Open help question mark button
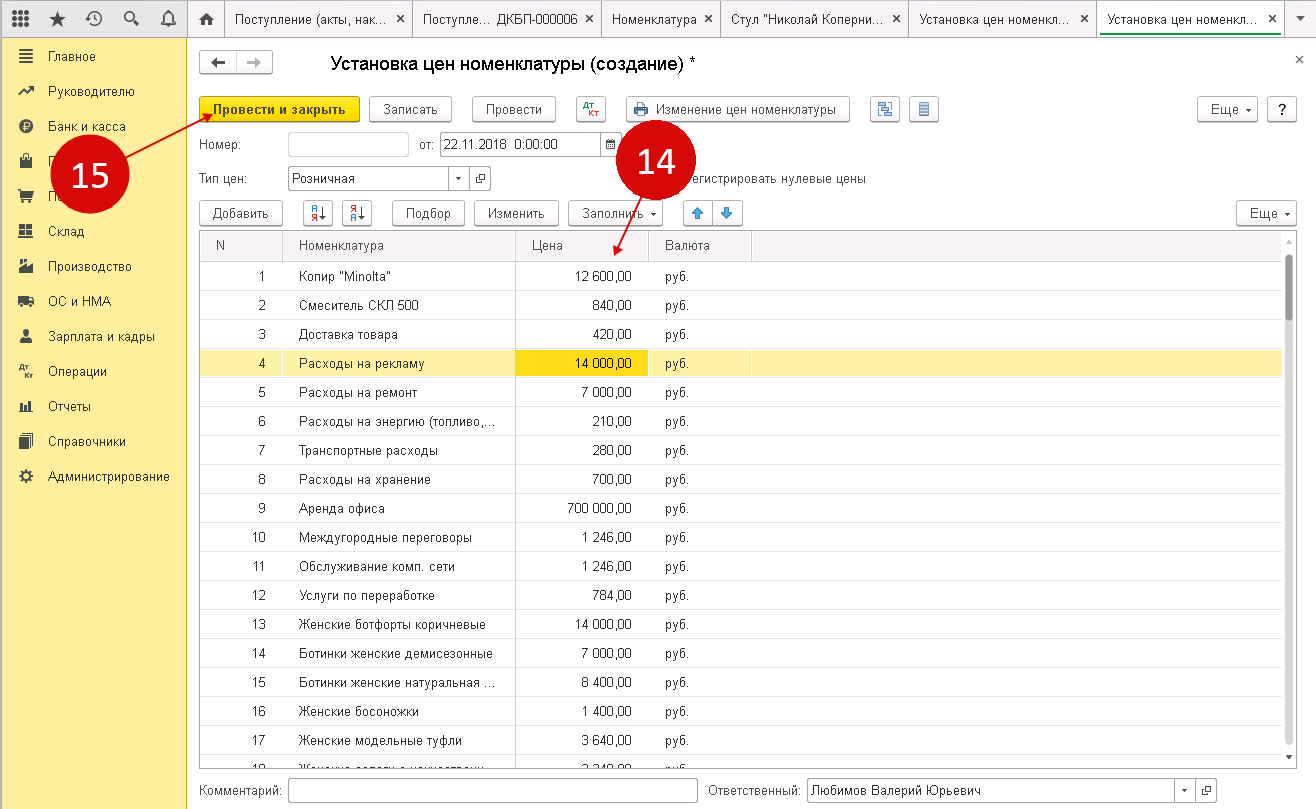1316x809 pixels. coord(1282,109)
